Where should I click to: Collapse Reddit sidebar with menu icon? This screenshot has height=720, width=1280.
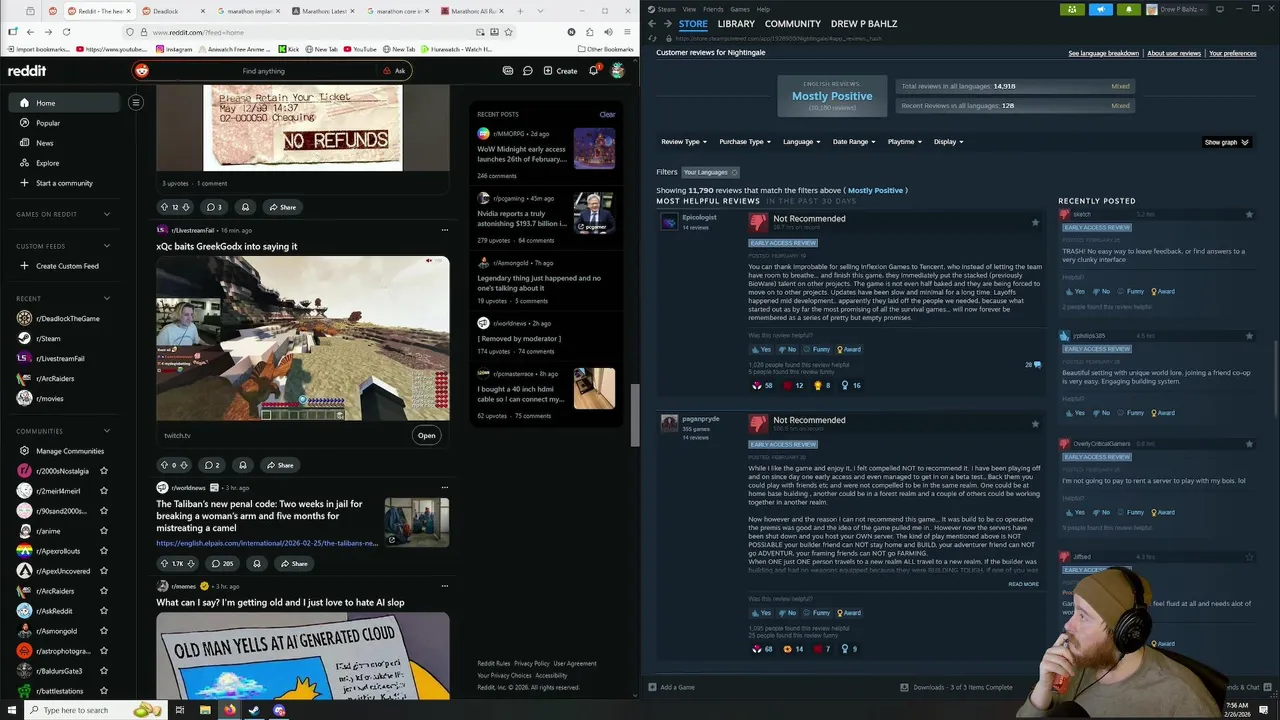click(136, 102)
